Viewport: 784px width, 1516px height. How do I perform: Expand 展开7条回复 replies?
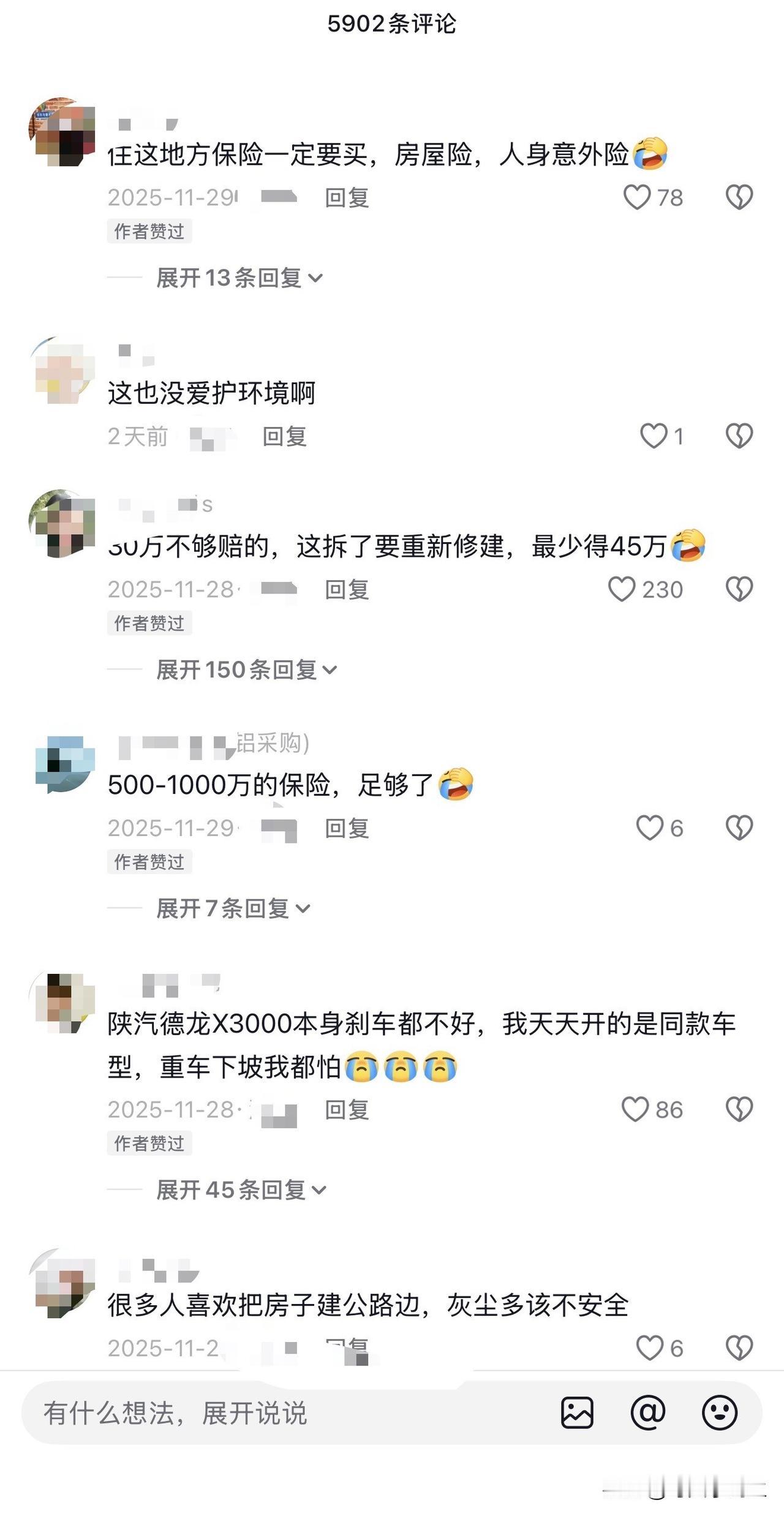pos(233,908)
